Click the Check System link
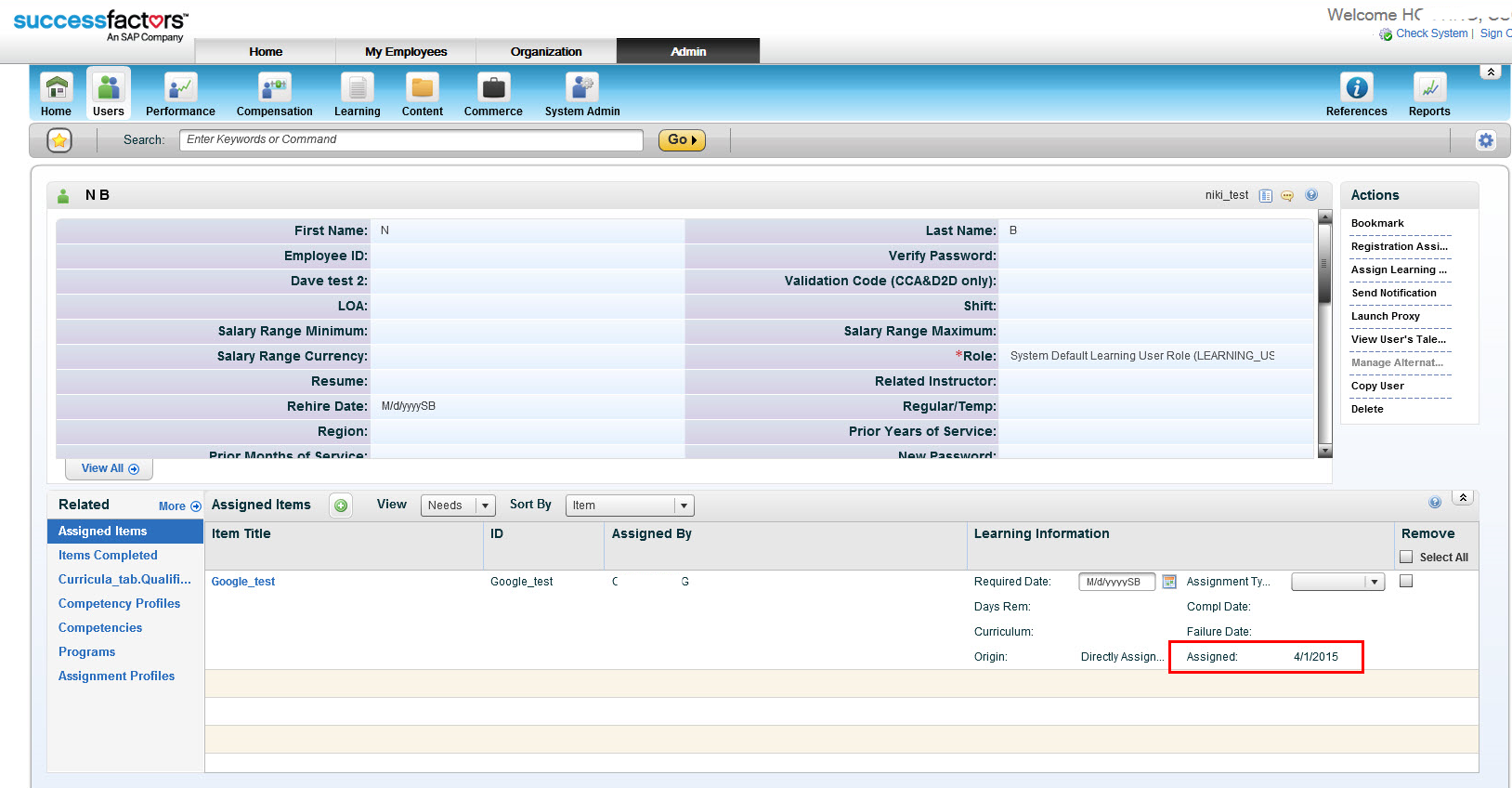Screen dimensions: 1512x788 [x=1431, y=33]
